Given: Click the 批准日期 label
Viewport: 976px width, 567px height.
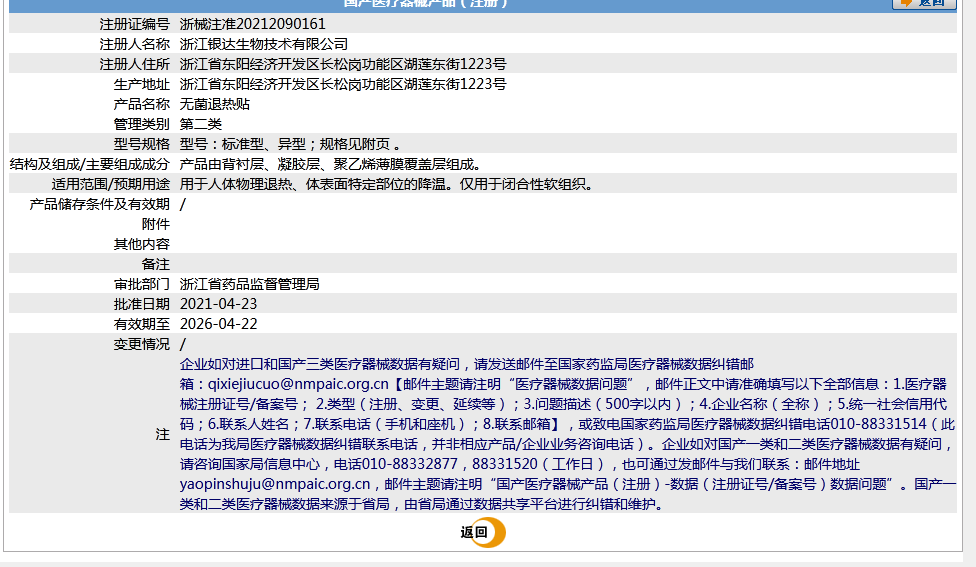Looking at the screenshot, I should [141, 304].
